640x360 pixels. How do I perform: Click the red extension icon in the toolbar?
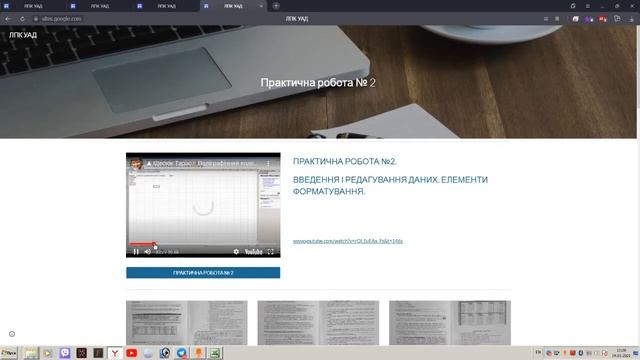[x=602, y=19]
